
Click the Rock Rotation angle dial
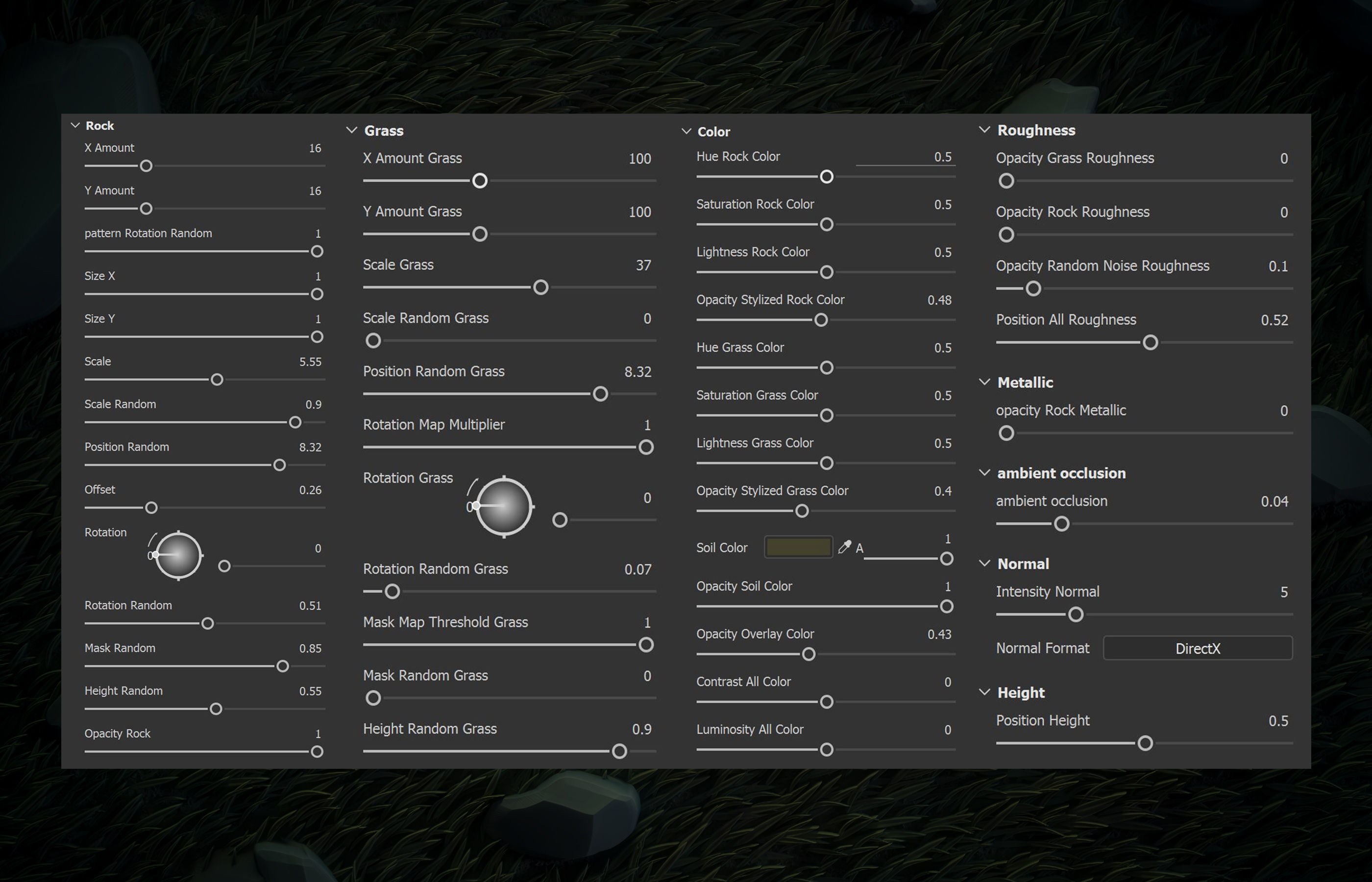point(178,555)
